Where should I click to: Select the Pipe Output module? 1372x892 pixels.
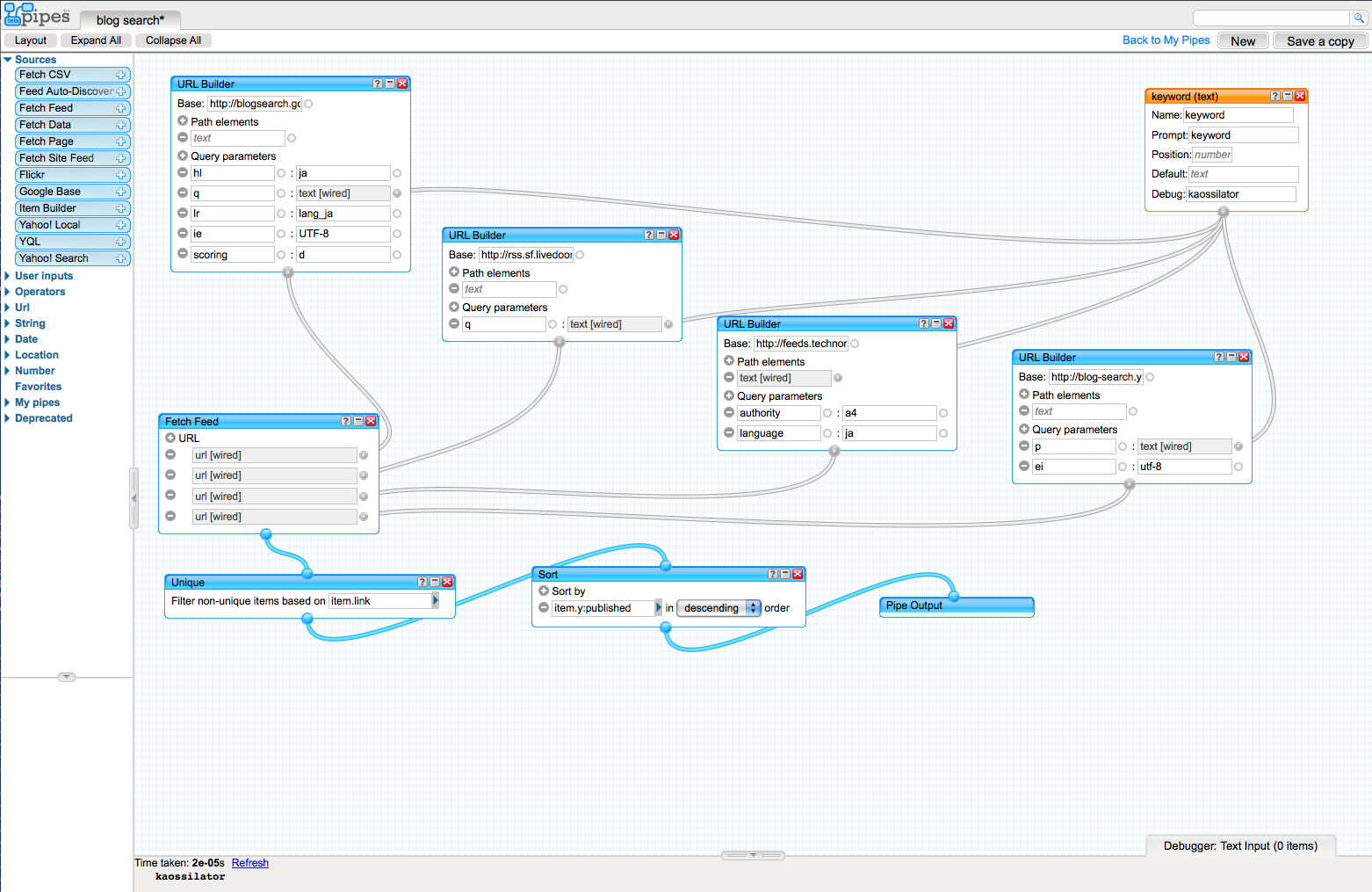click(x=957, y=606)
